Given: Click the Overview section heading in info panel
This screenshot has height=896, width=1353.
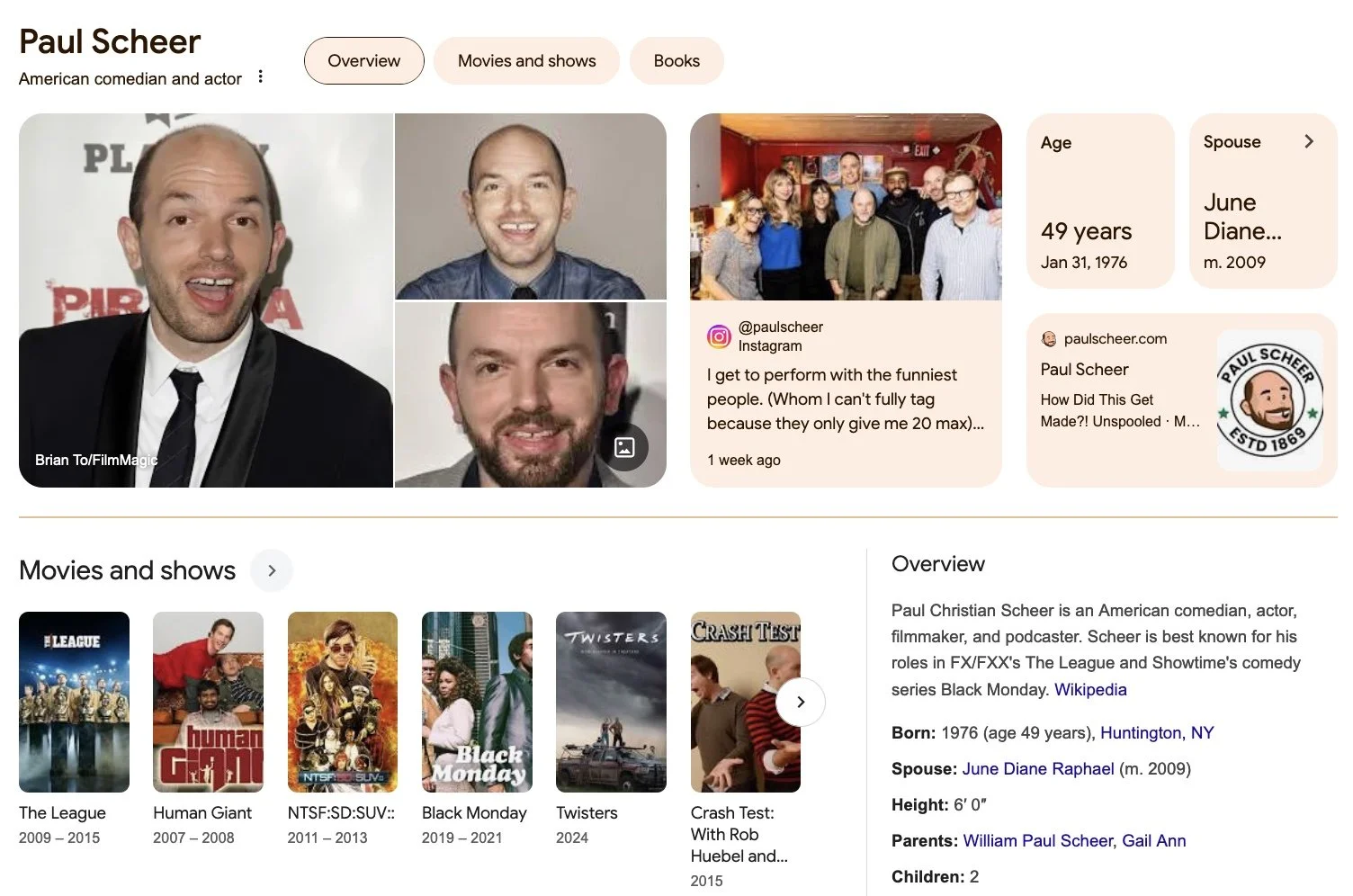Looking at the screenshot, I should [x=938, y=564].
